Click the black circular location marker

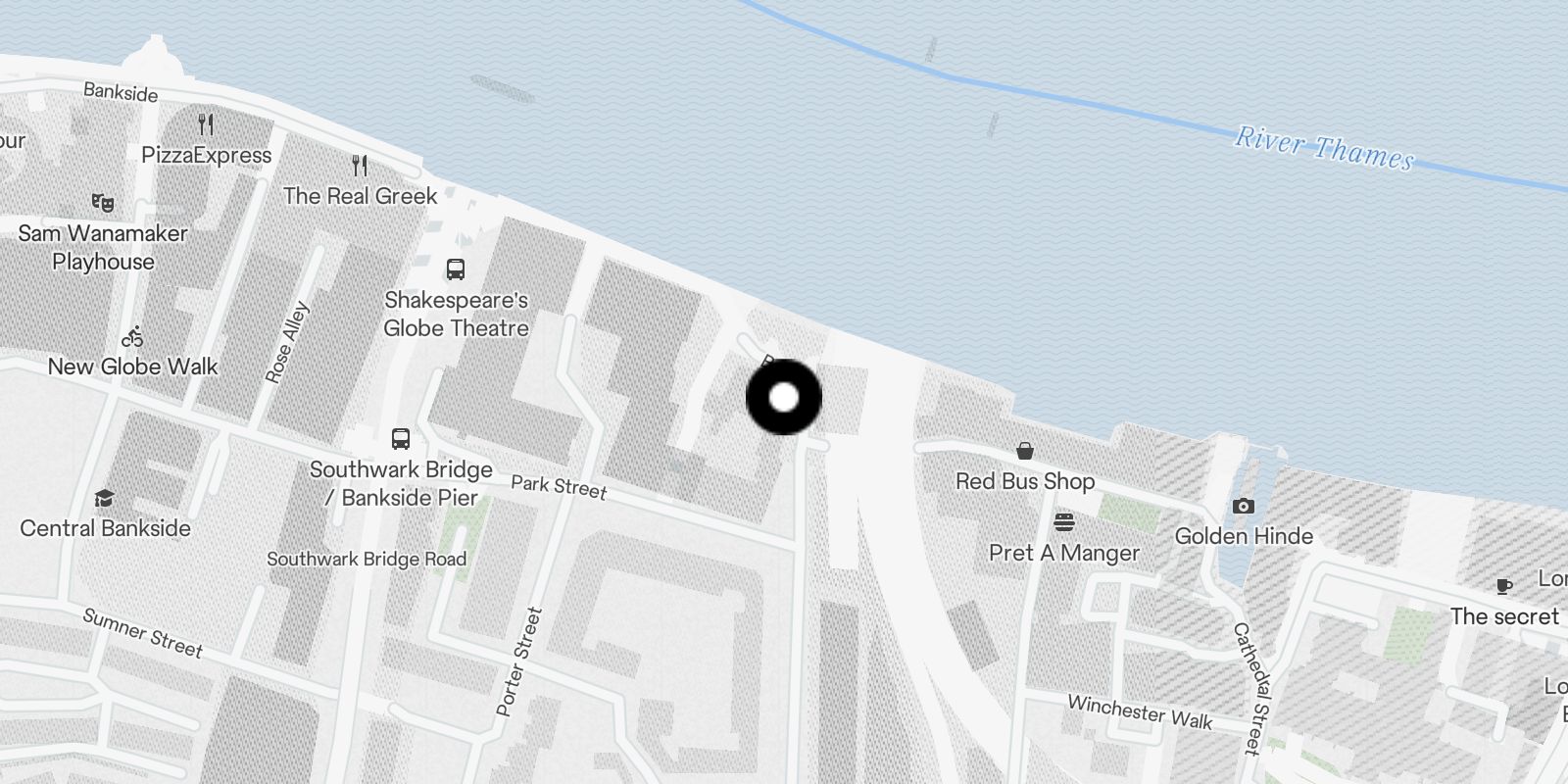[x=784, y=397]
